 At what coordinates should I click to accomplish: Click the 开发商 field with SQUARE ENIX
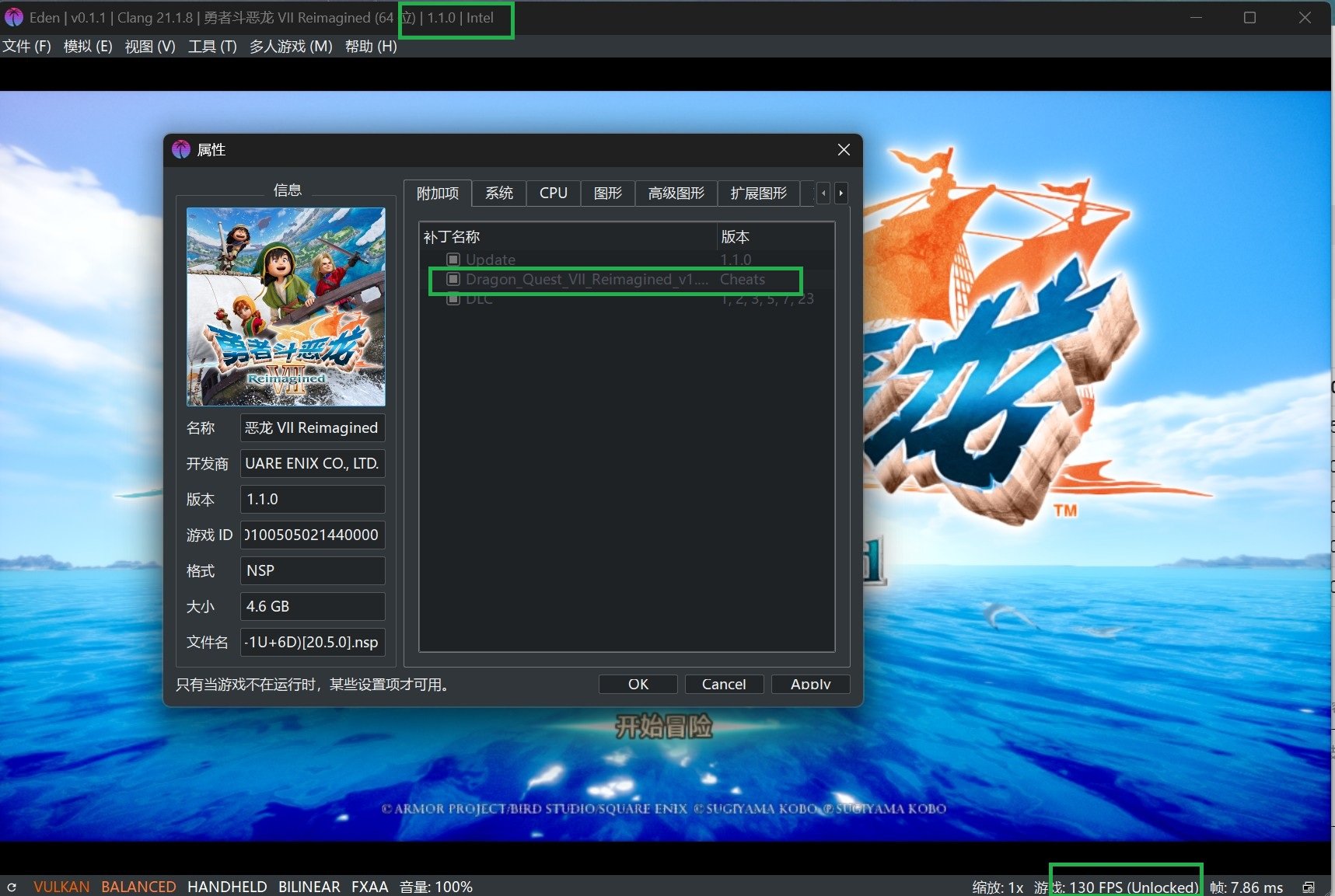click(x=313, y=463)
